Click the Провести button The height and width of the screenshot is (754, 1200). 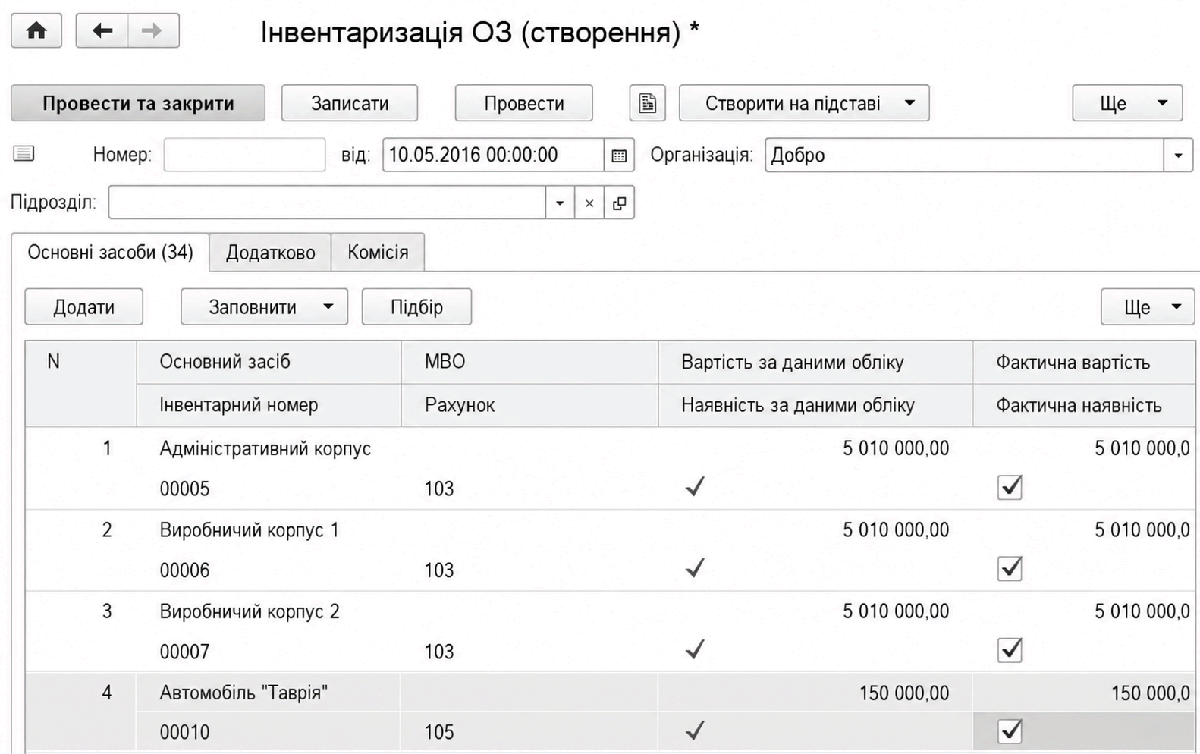click(524, 103)
